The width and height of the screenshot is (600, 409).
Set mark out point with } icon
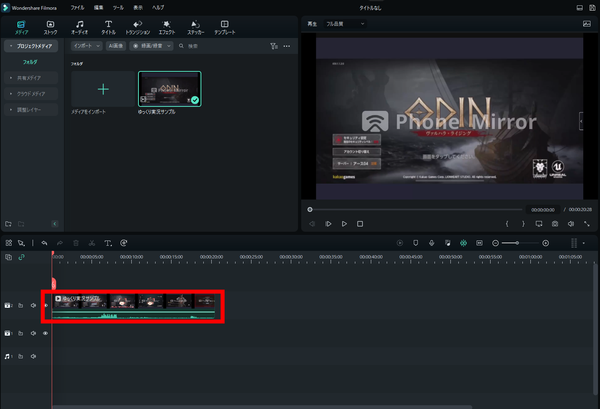[523, 224]
